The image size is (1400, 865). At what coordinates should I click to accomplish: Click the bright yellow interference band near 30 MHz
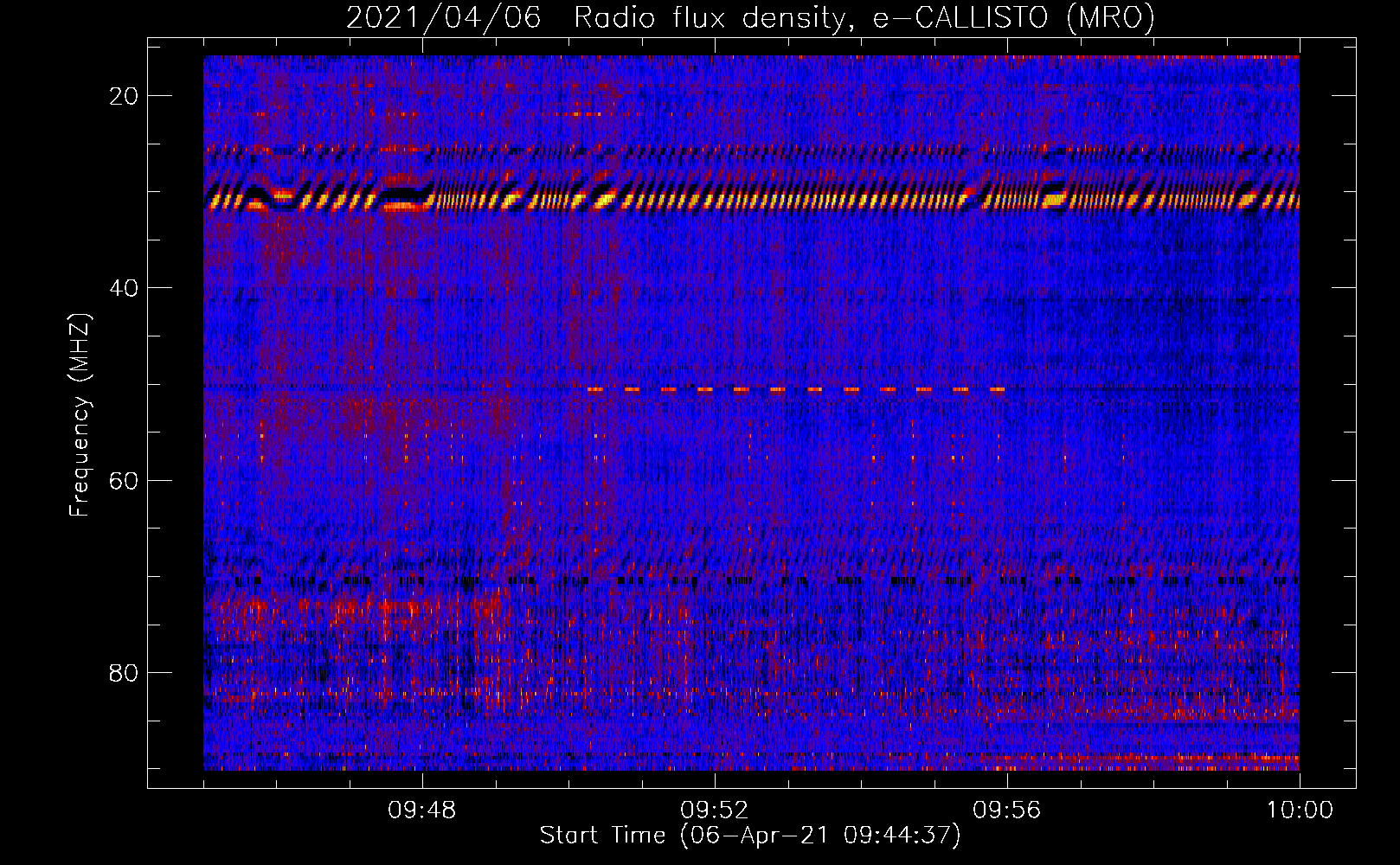click(x=751, y=198)
